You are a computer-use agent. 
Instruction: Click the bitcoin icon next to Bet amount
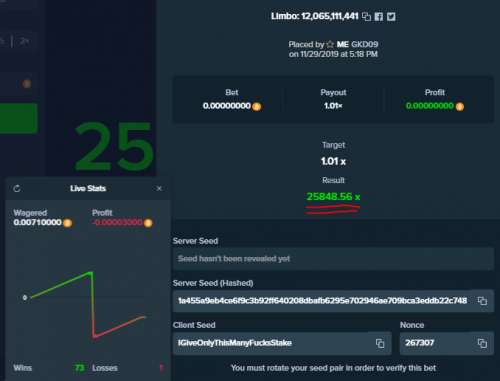coord(257,107)
